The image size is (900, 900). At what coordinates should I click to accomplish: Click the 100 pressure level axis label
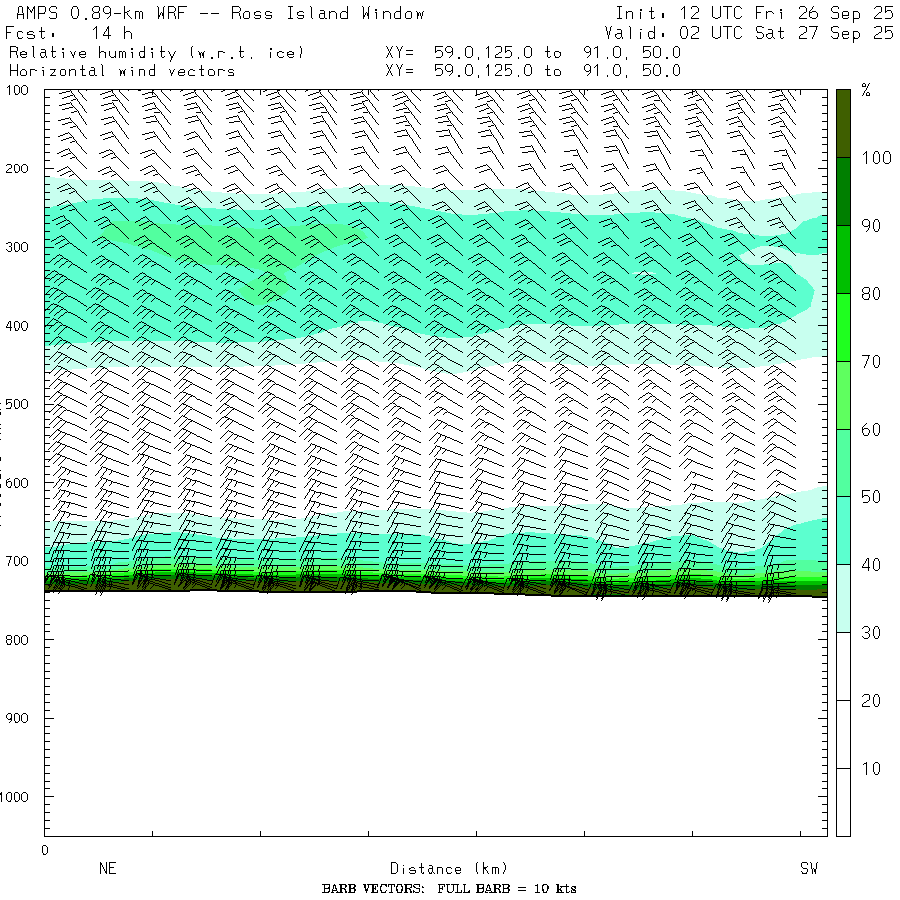click(x=17, y=90)
